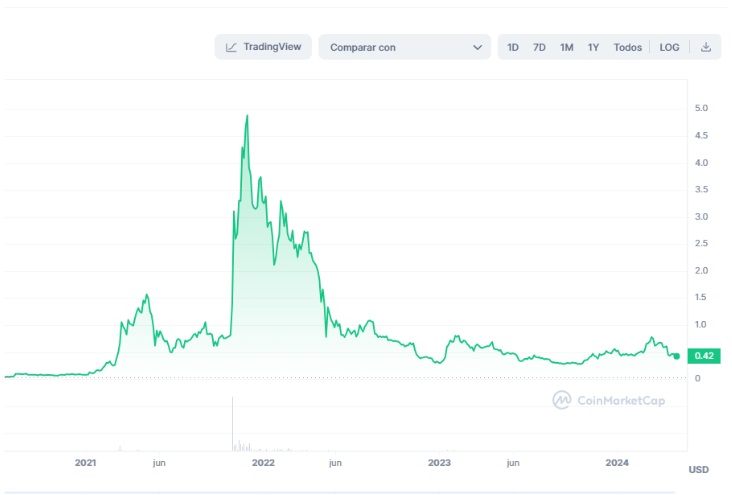This screenshot has width=732, height=495.
Task: Download the chart data with the download icon
Action: [706, 47]
